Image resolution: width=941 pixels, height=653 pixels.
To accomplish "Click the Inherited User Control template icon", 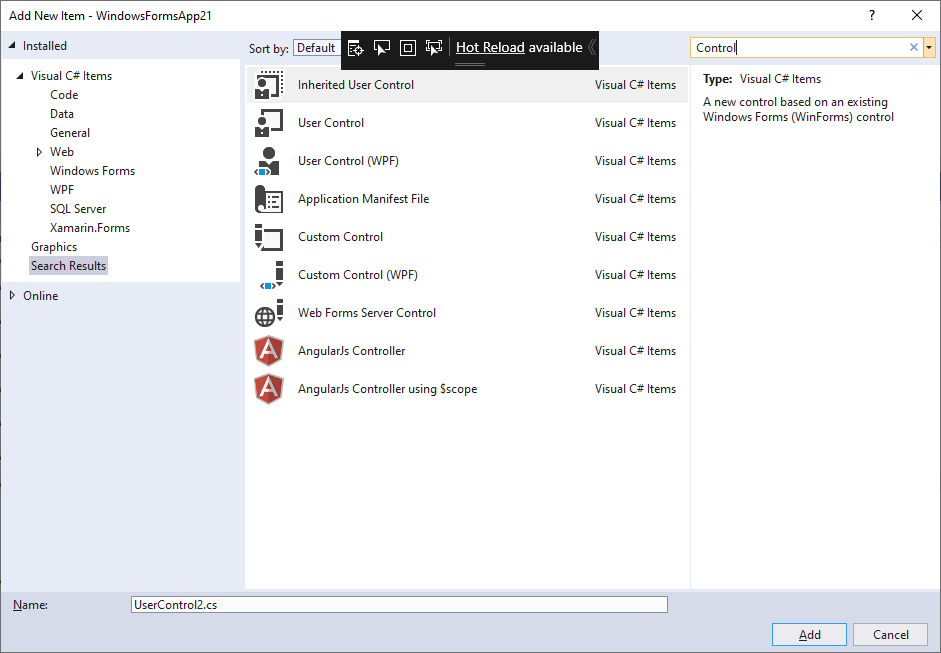I will [269, 85].
